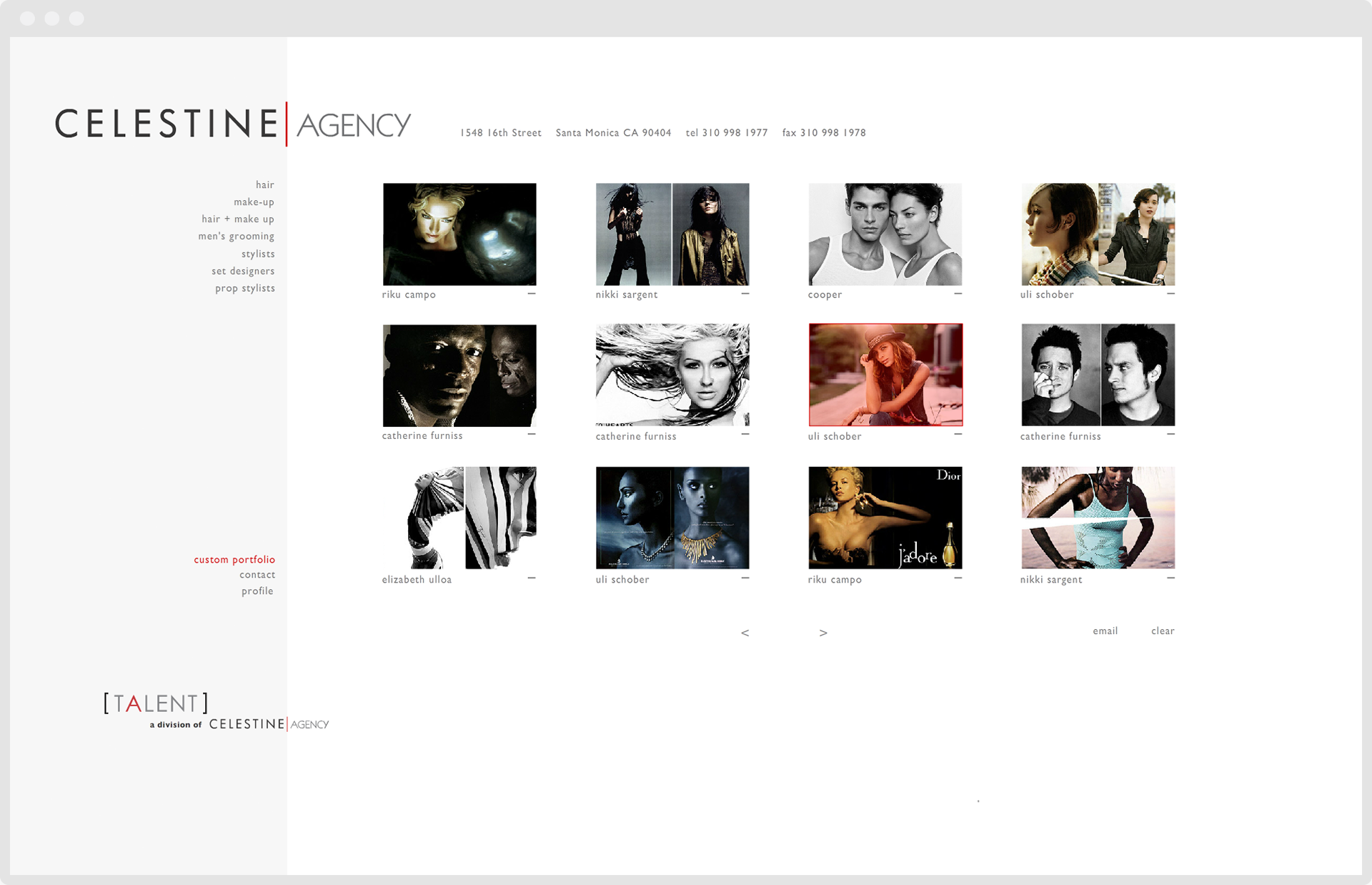Image resolution: width=1372 pixels, height=885 pixels.
Task: Open prop stylists category
Action: pyautogui.click(x=244, y=289)
